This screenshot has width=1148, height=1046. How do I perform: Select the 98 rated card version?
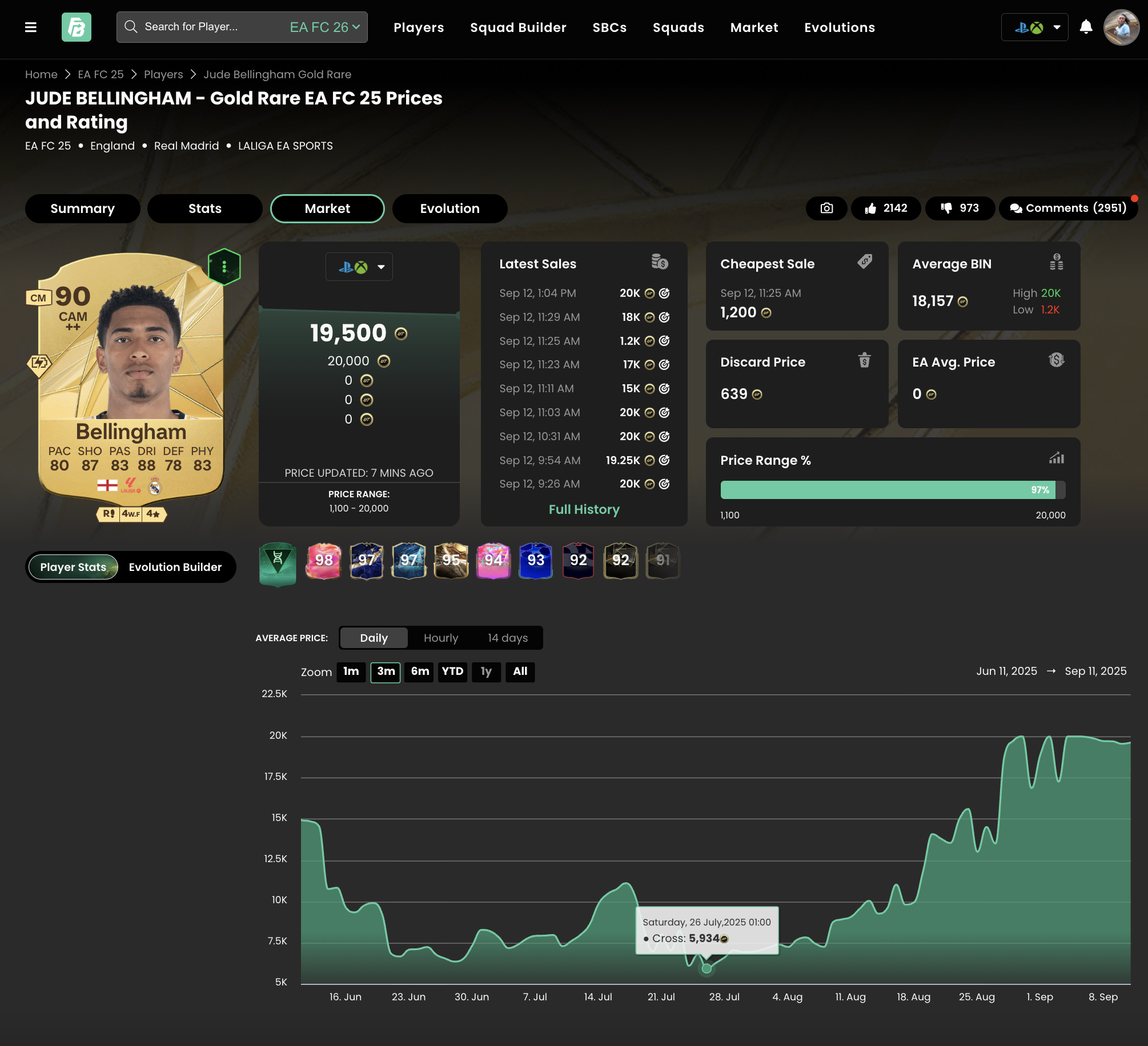coord(324,561)
